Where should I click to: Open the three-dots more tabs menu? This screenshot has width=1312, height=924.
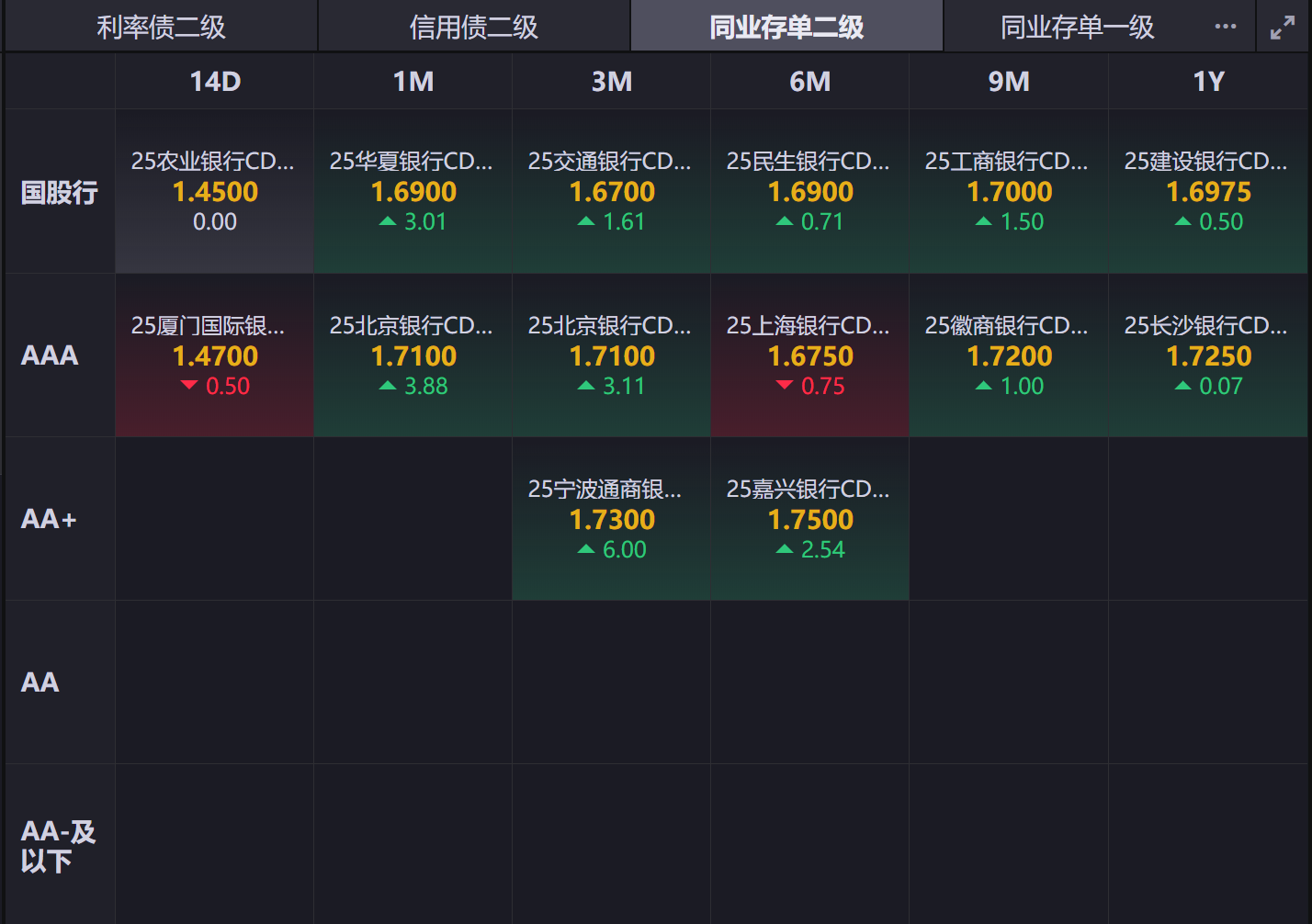point(1225,27)
